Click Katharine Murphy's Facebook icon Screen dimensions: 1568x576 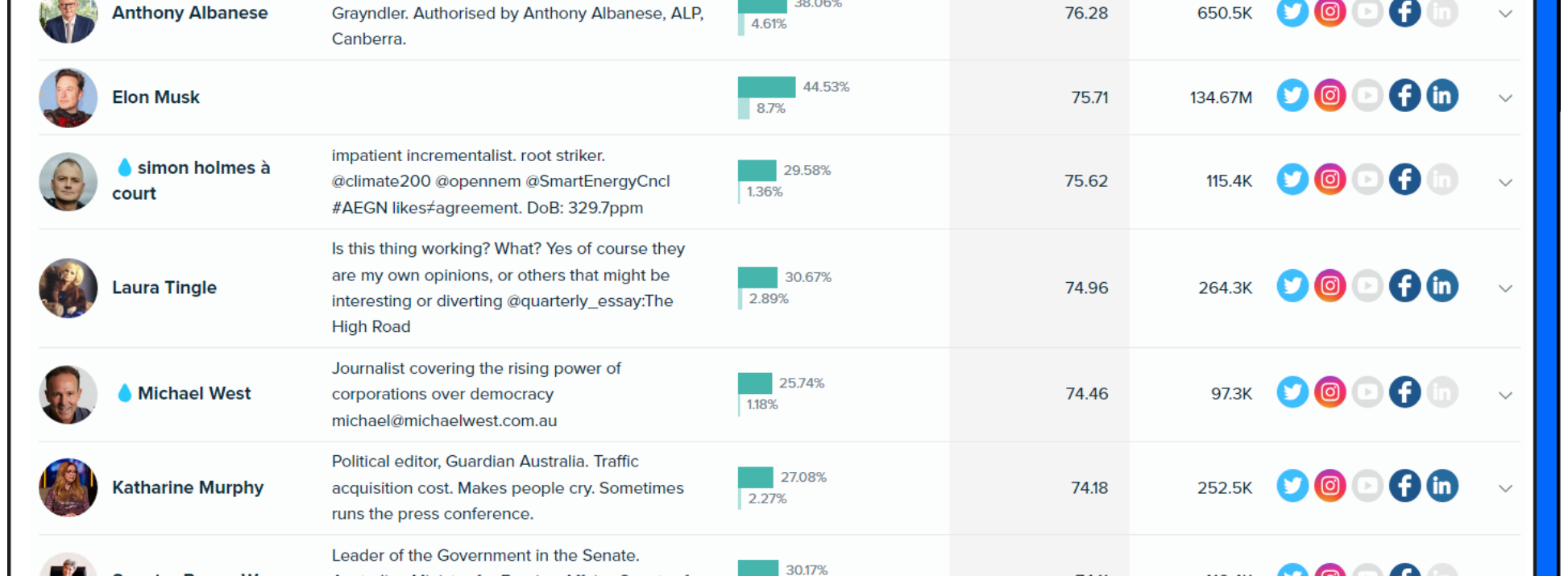pos(1404,486)
